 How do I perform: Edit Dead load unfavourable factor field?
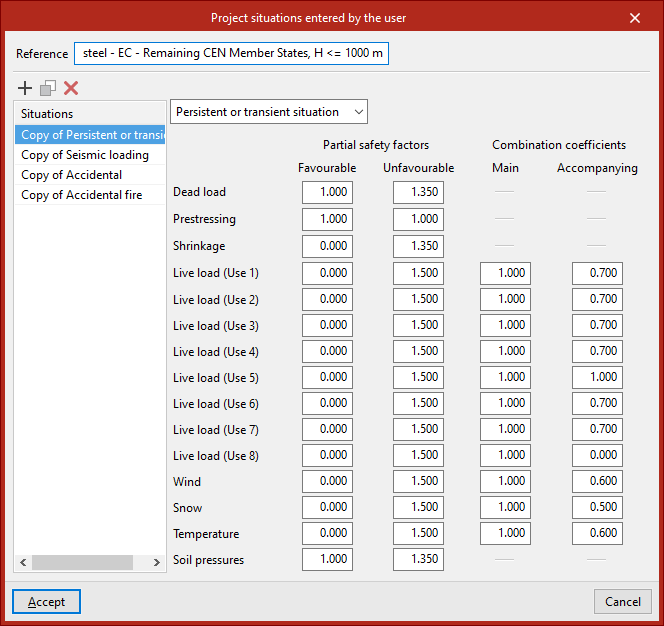pyautogui.click(x=418, y=192)
